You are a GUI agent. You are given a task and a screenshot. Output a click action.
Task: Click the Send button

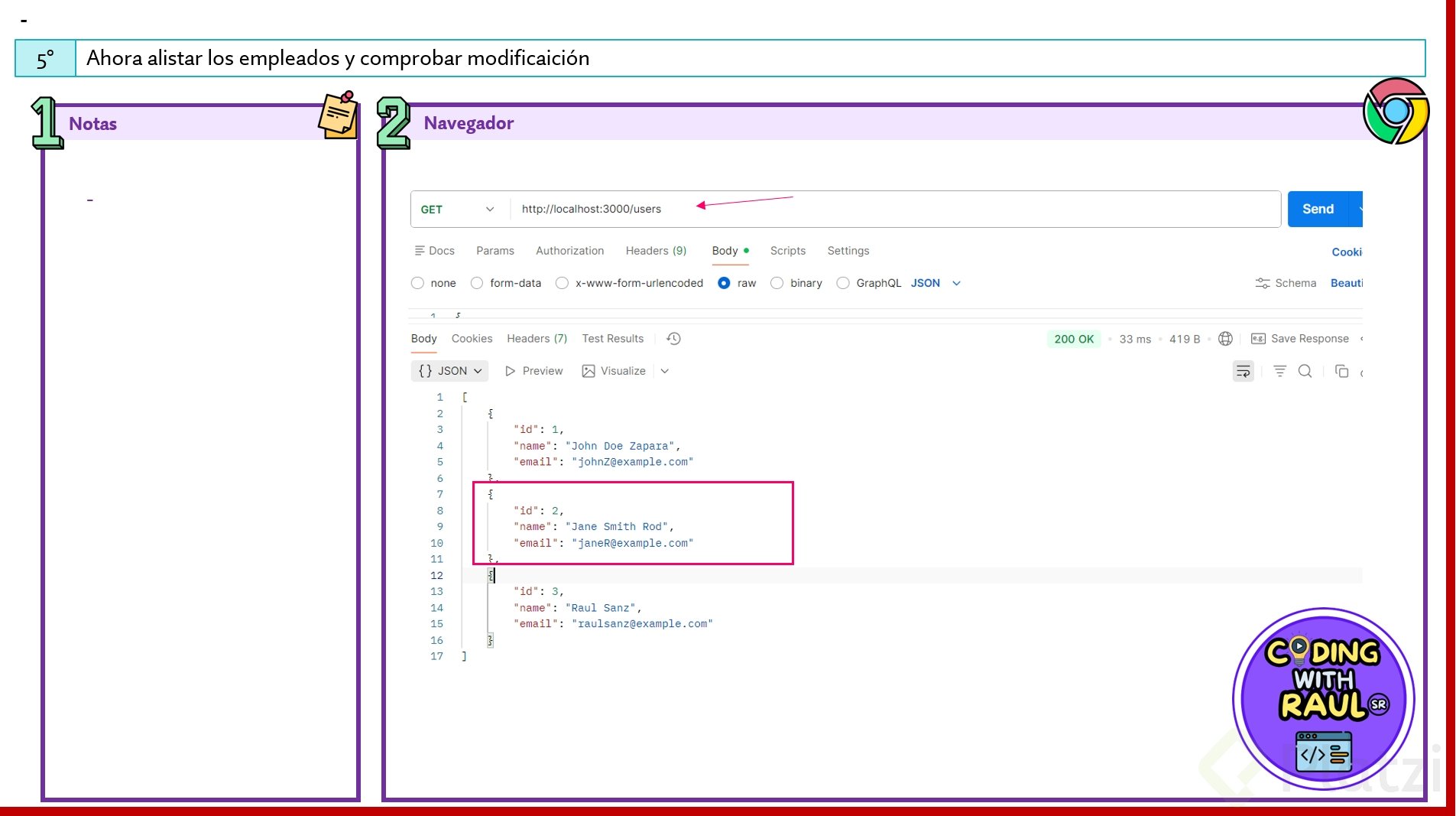pyautogui.click(x=1318, y=209)
